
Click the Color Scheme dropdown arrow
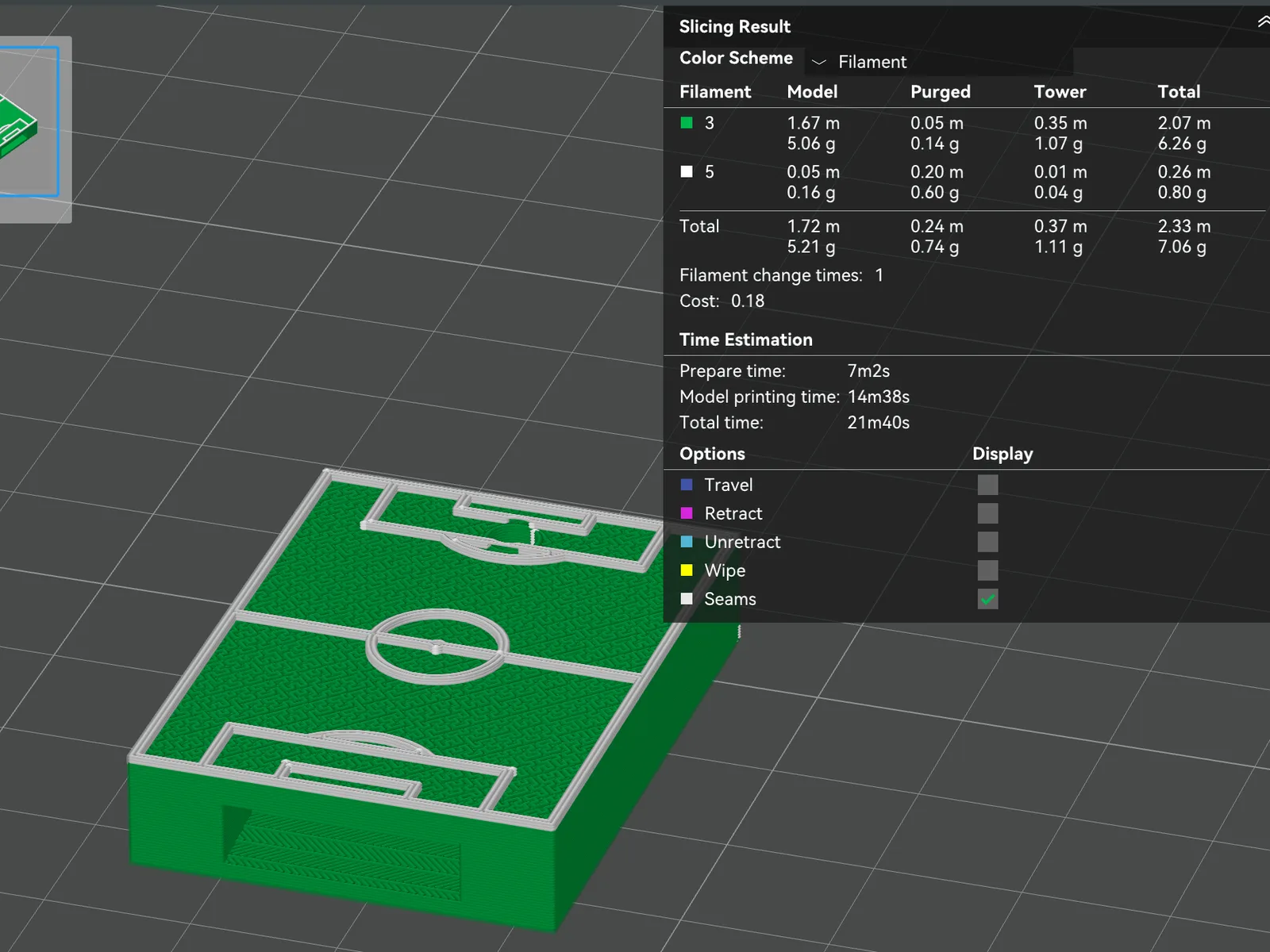(819, 62)
